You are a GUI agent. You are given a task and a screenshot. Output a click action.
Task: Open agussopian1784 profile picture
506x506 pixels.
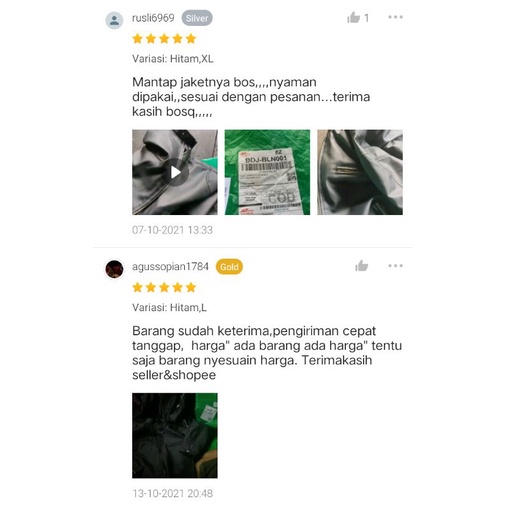point(114,269)
